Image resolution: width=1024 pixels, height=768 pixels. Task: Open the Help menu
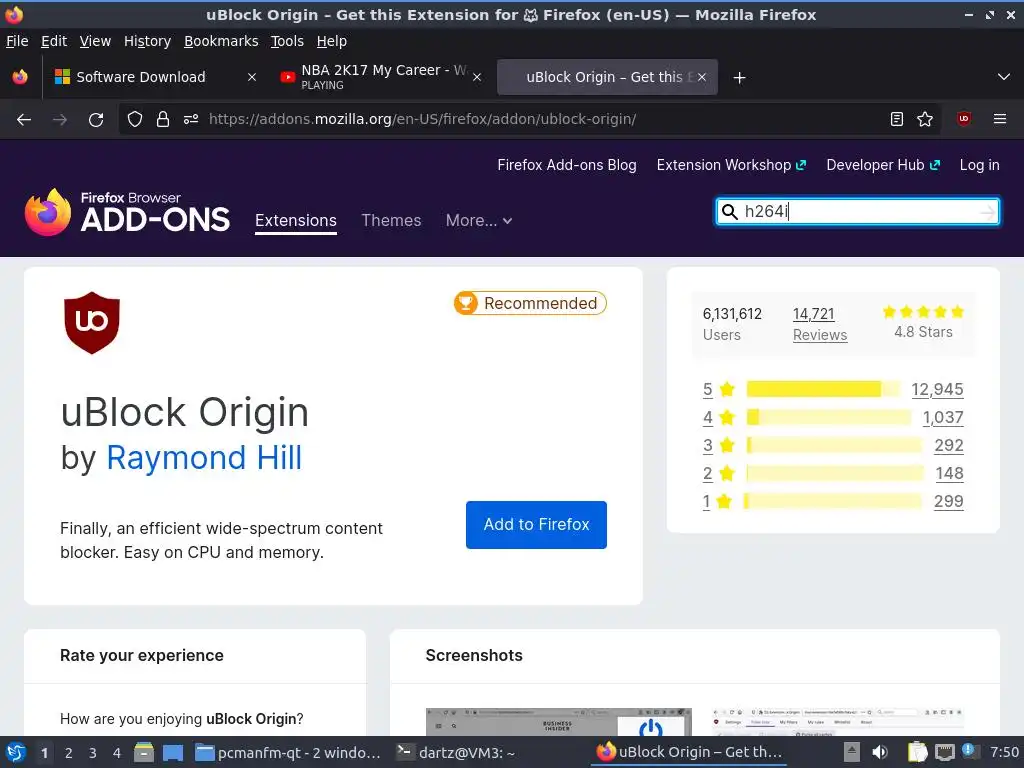(331, 41)
